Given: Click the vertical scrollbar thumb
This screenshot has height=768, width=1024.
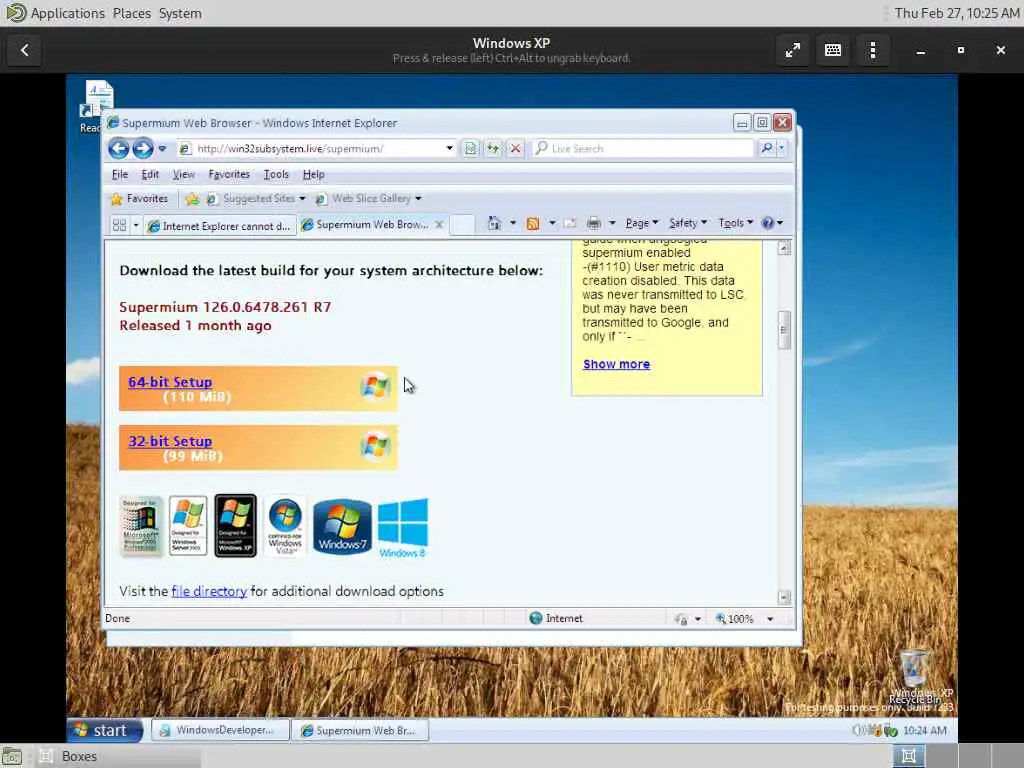Looking at the screenshot, I should pyautogui.click(x=784, y=330).
